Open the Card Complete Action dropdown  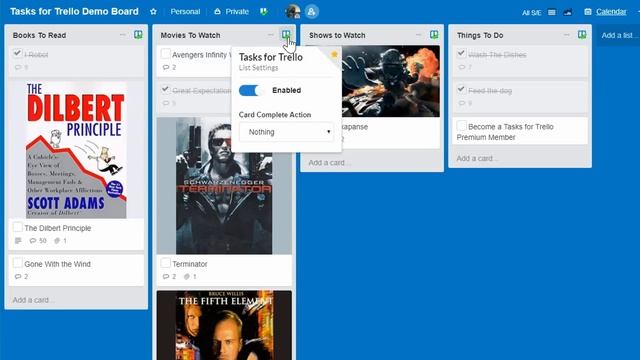tap(286, 132)
